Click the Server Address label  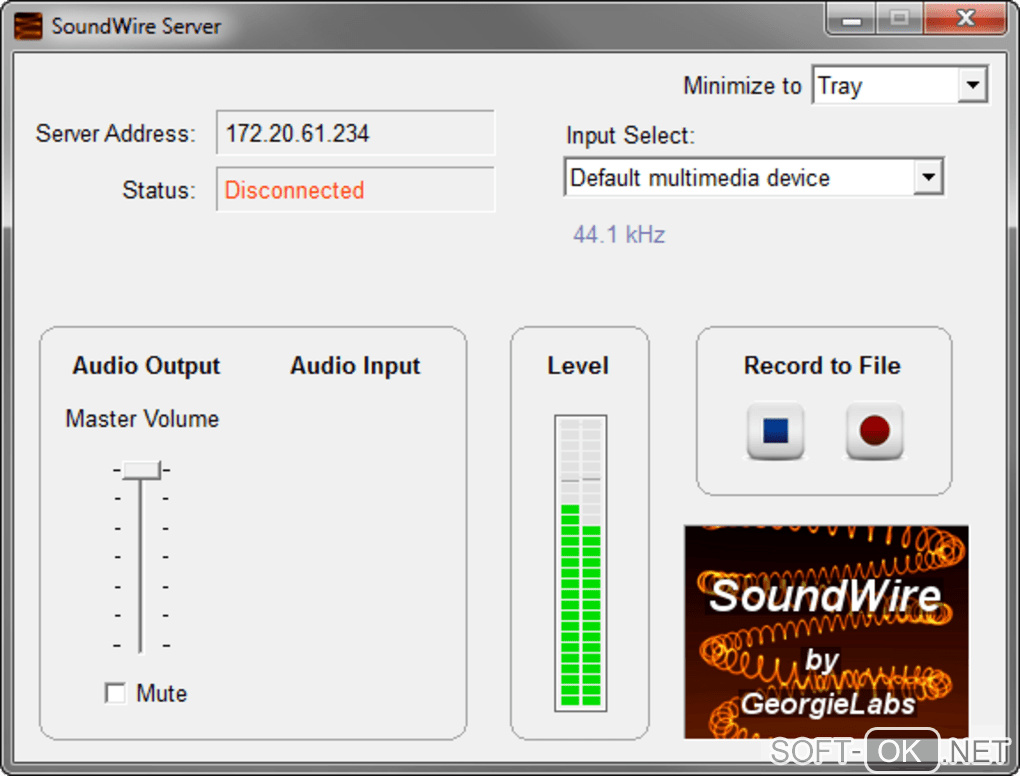[116, 133]
